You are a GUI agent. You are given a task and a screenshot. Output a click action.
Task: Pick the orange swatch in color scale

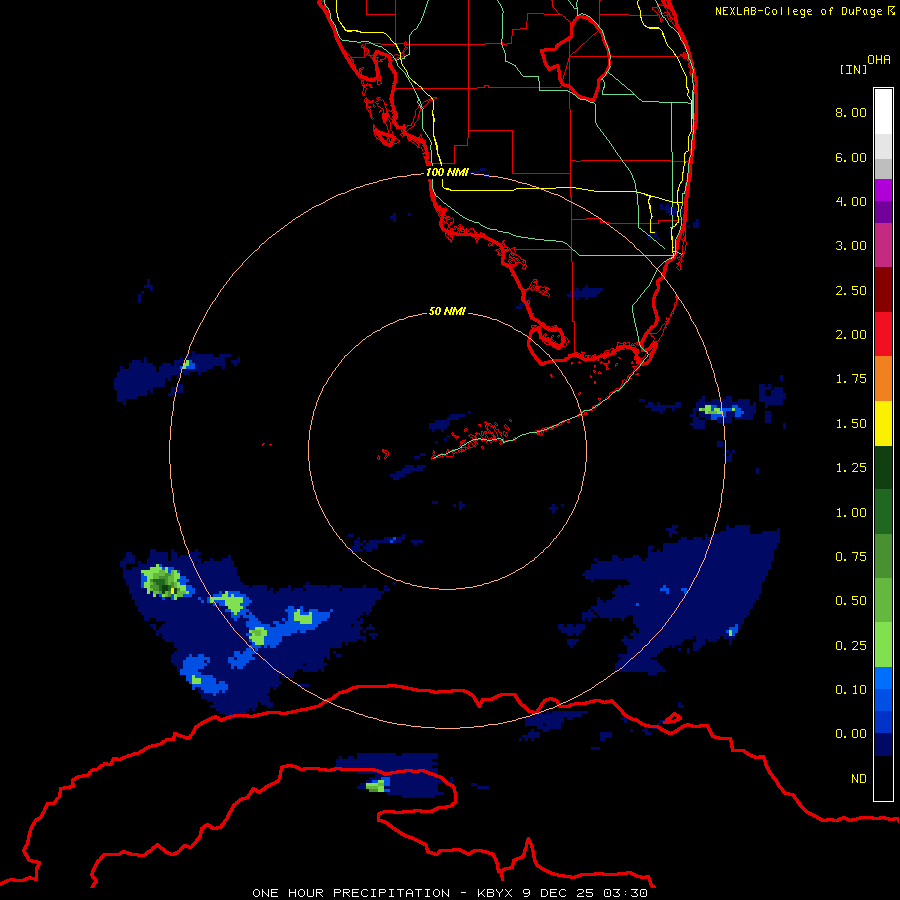(883, 378)
